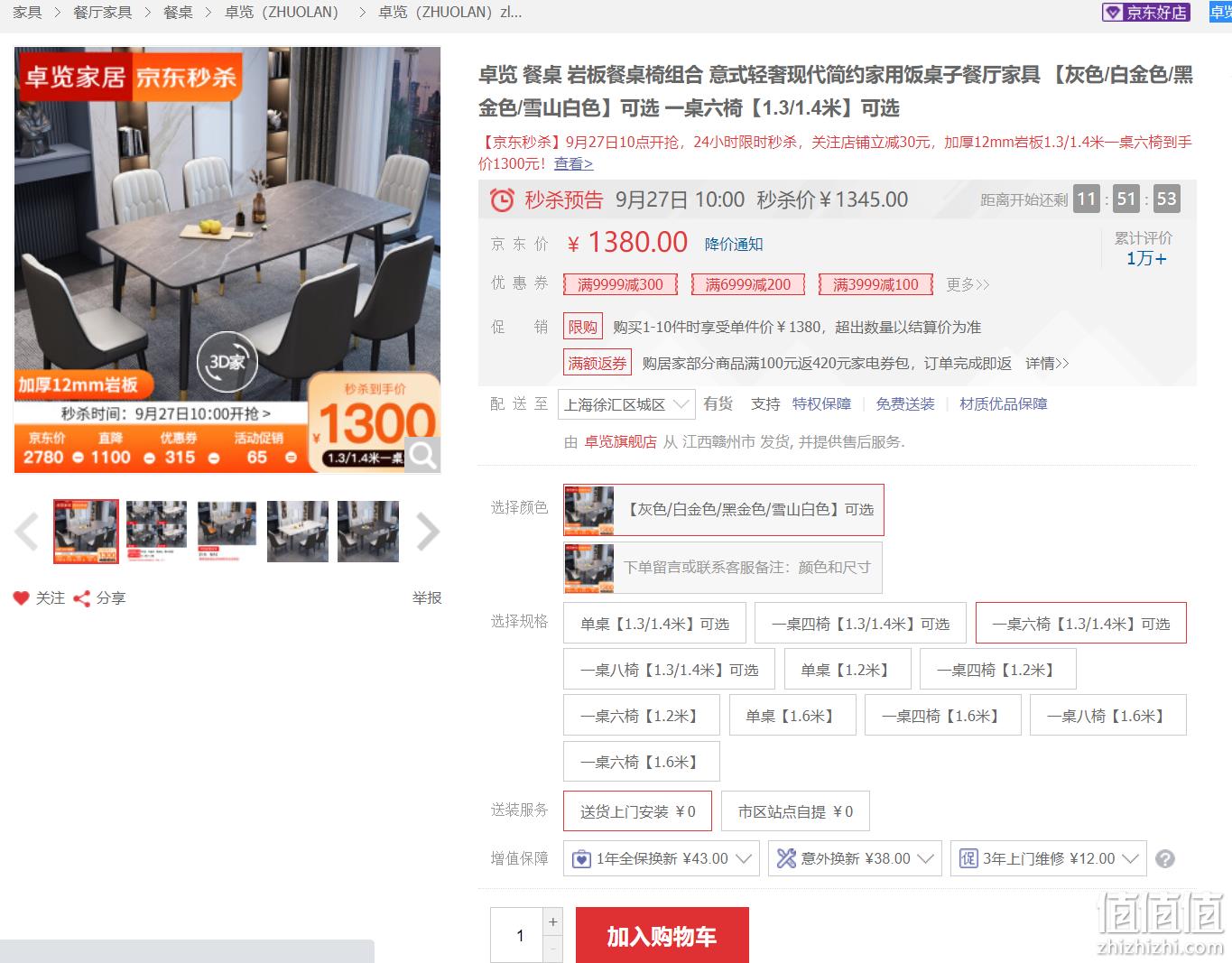The height and width of the screenshot is (963, 1232).
Task: Select the third product thumbnail
Action: pyautogui.click(x=227, y=532)
